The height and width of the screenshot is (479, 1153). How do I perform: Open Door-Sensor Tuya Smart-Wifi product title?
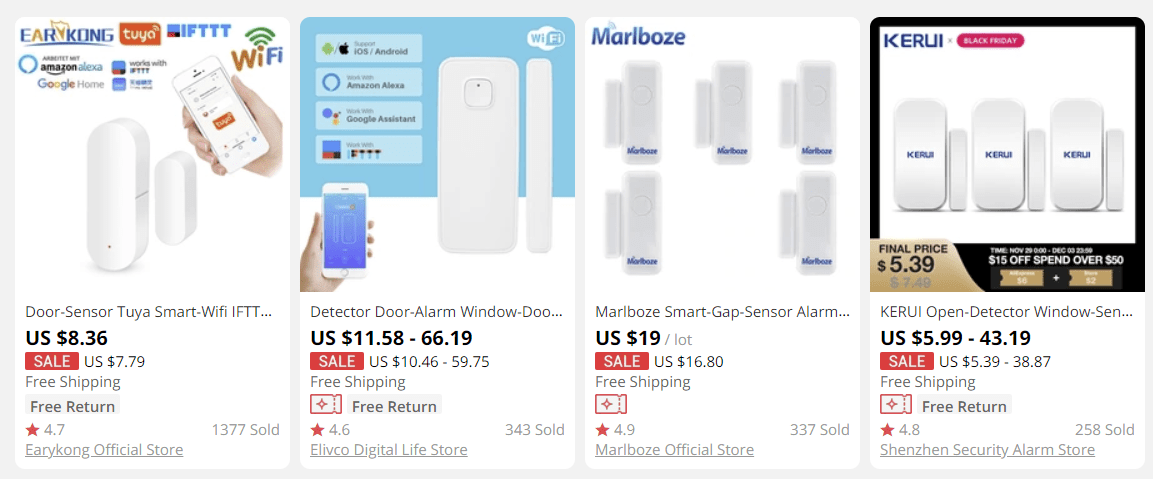pyautogui.click(x=148, y=312)
